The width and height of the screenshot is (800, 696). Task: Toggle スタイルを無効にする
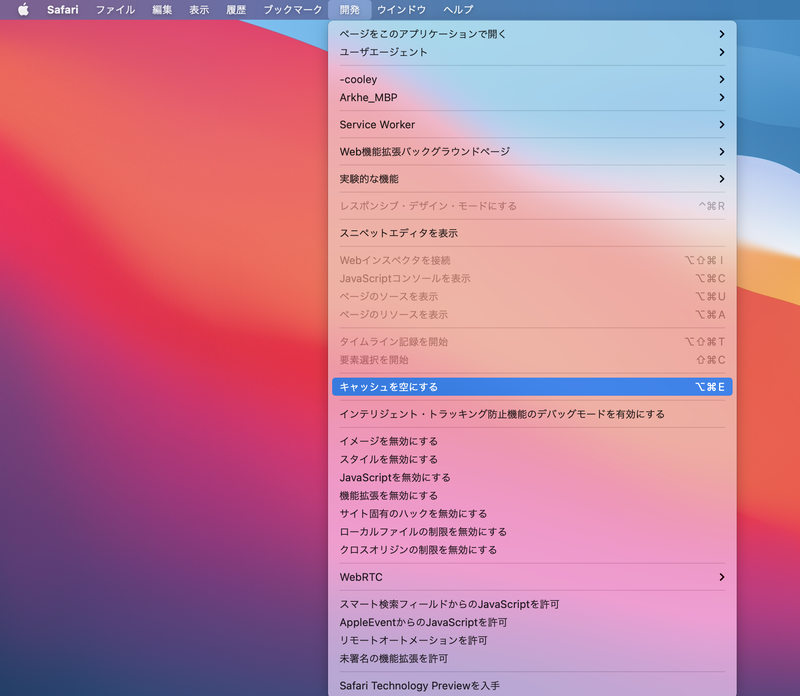point(532,459)
